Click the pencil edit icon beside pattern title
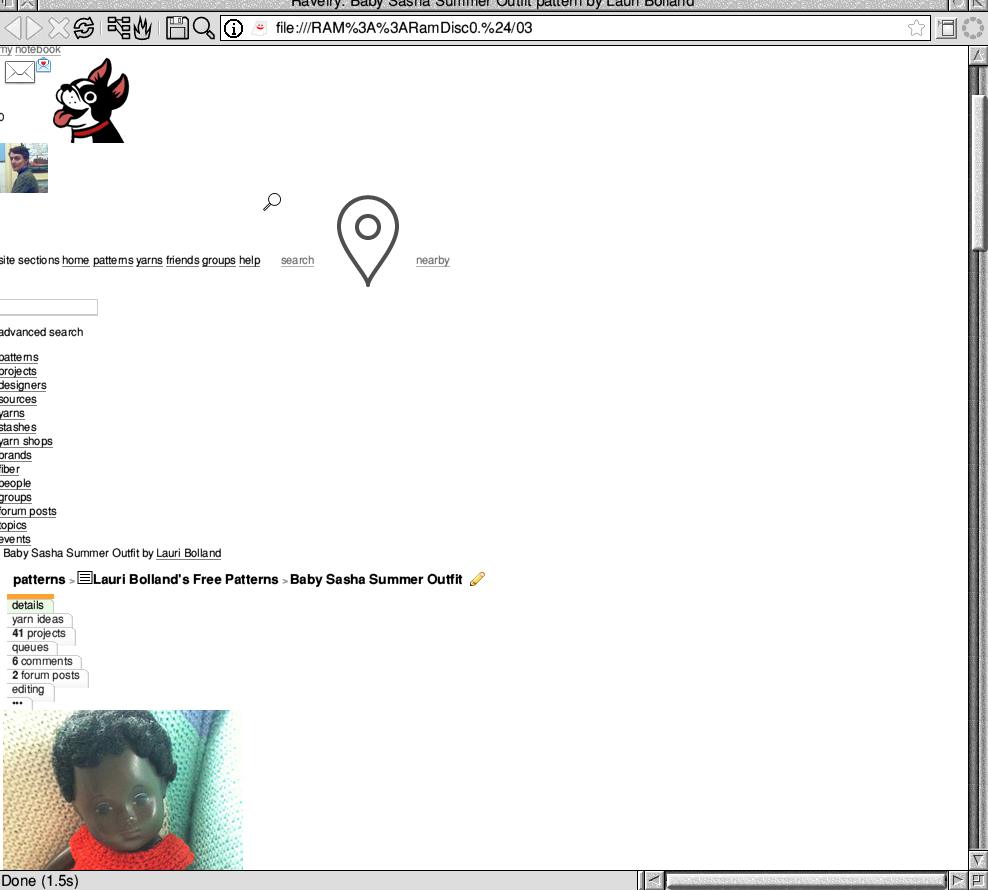The image size is (988, 890). (478, 579)
